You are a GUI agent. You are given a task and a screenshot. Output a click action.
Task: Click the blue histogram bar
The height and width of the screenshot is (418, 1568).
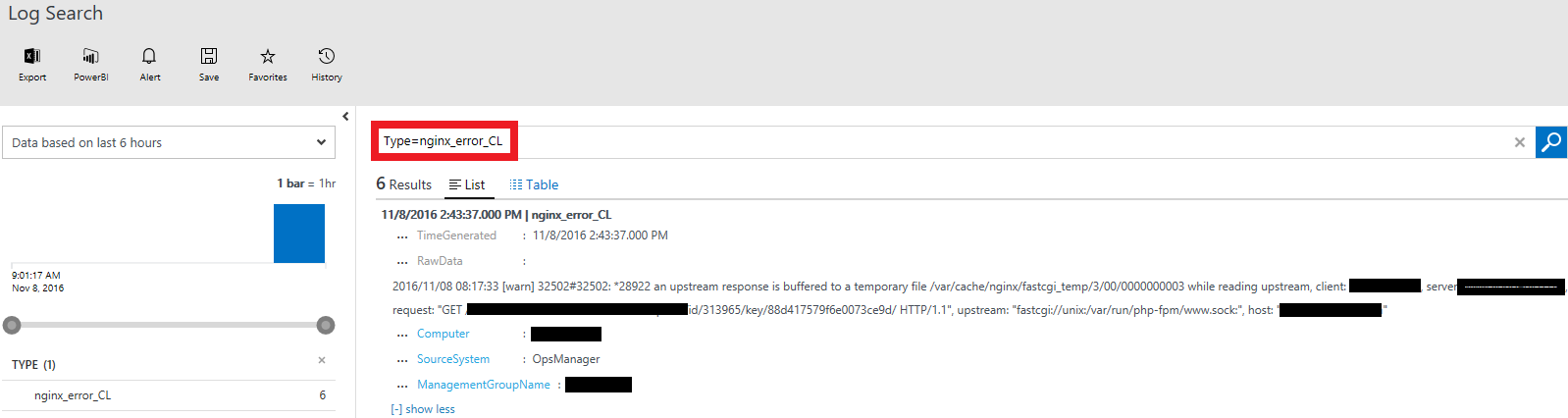[x=299, y=234]
